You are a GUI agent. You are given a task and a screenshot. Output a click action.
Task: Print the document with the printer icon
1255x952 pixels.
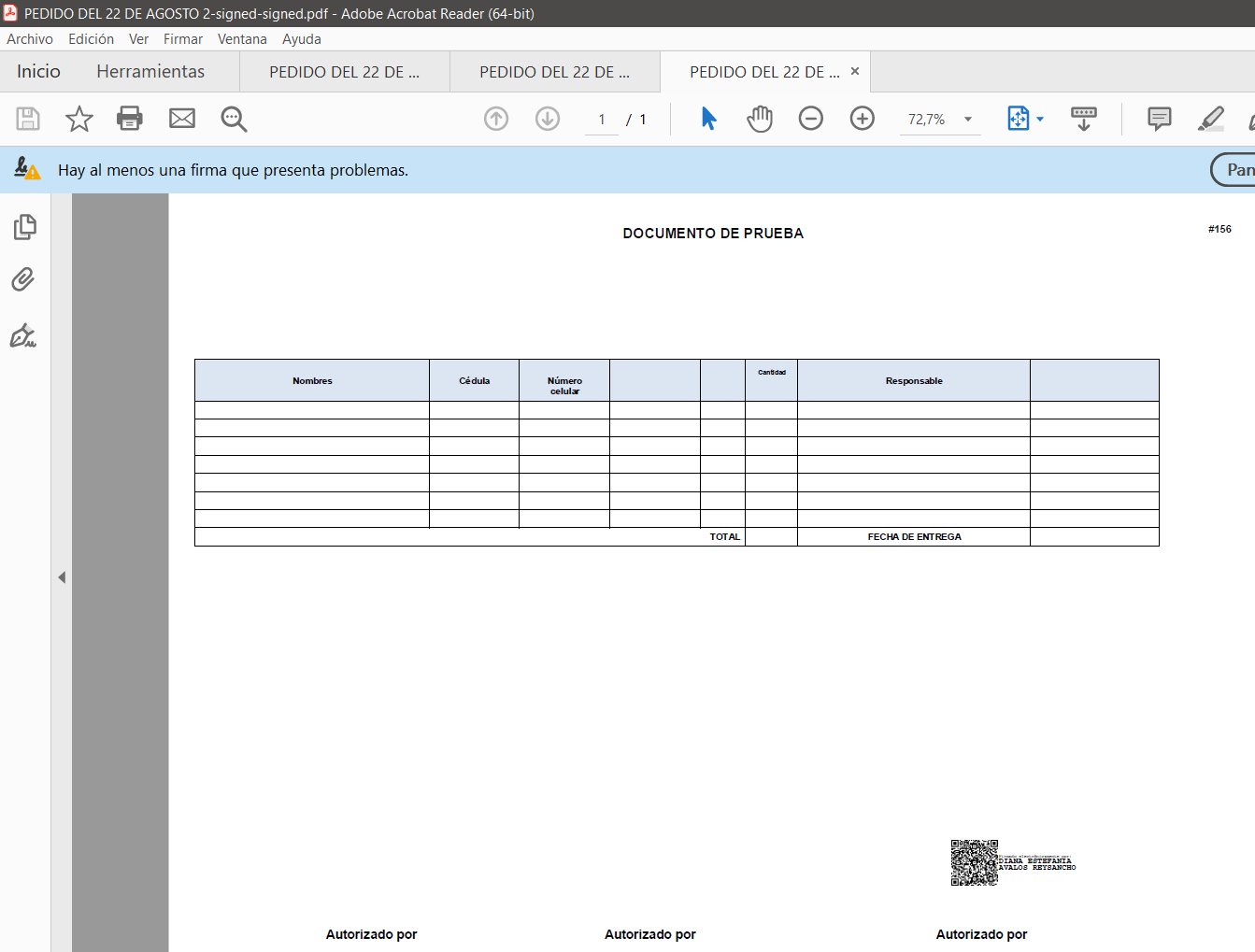tap(130, 119)
